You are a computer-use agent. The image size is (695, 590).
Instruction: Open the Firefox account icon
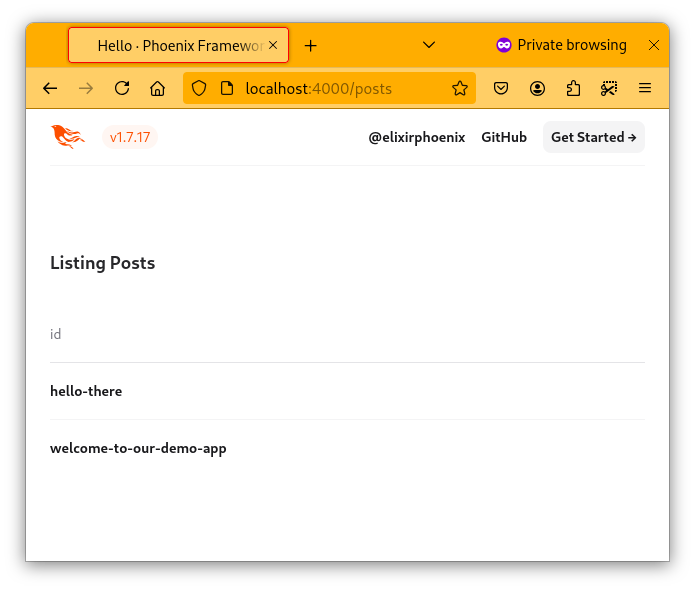(x=538, y=88)
